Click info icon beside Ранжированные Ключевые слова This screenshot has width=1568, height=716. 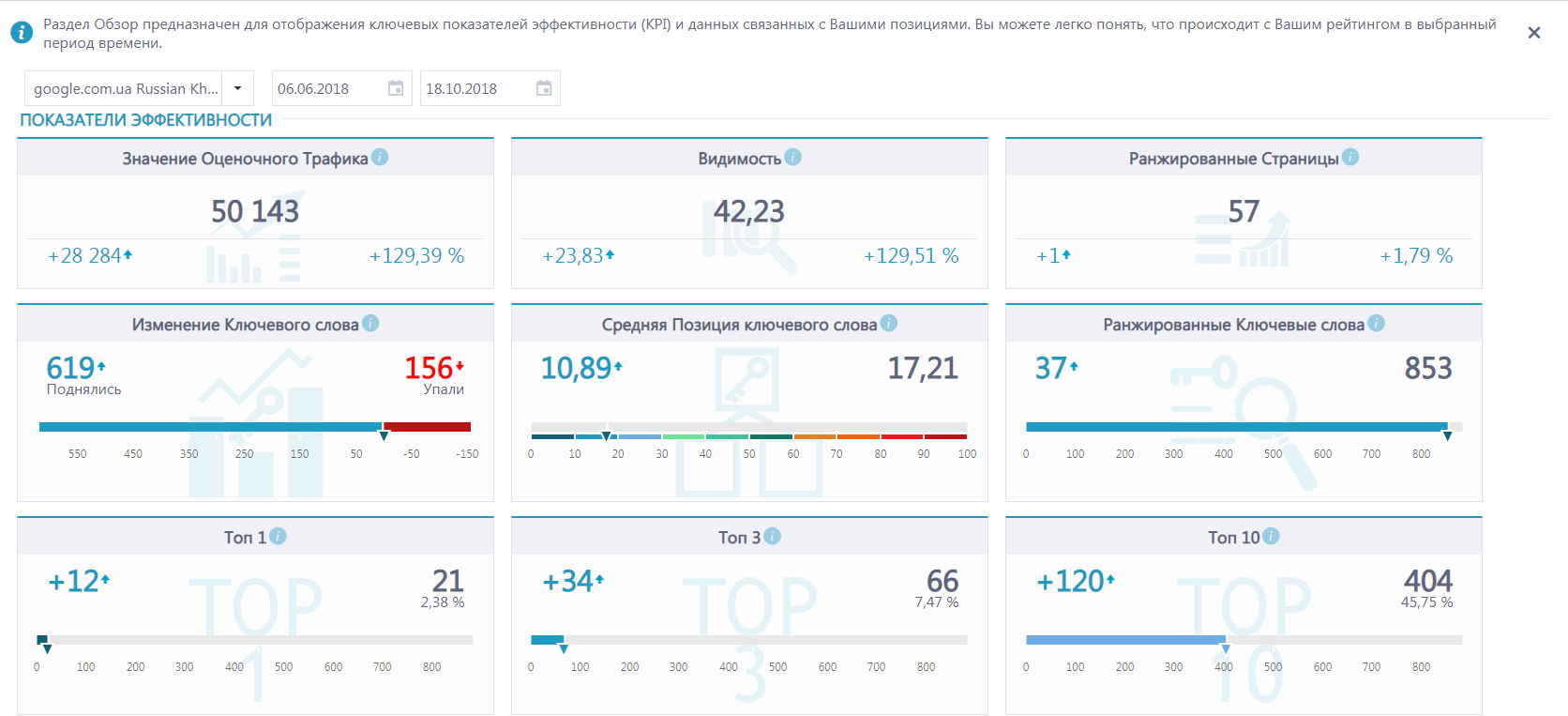tap(1376, 323)
